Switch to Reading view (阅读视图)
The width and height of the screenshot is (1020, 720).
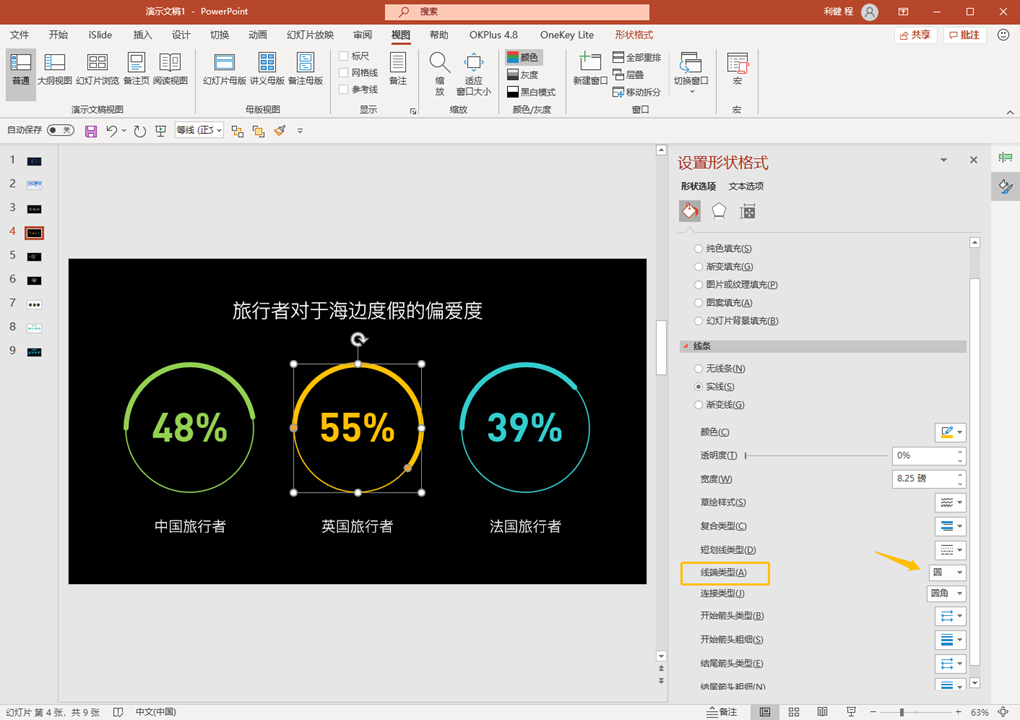click(x=170, y=70)
